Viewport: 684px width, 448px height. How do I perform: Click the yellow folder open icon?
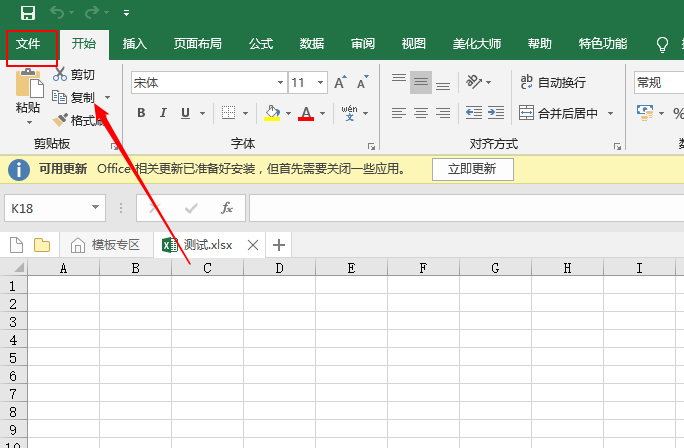[x=42, y=245]
